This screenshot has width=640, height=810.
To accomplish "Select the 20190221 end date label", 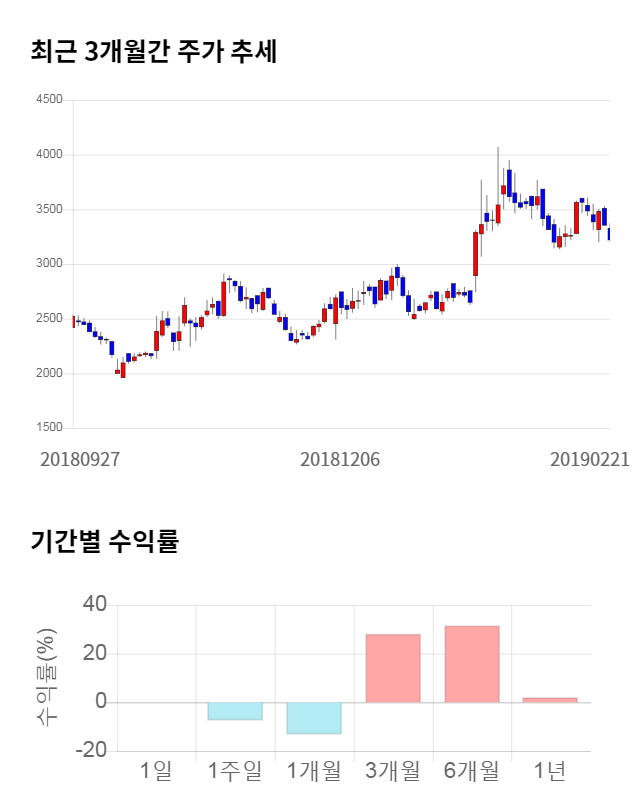I will tap(590, 459).
